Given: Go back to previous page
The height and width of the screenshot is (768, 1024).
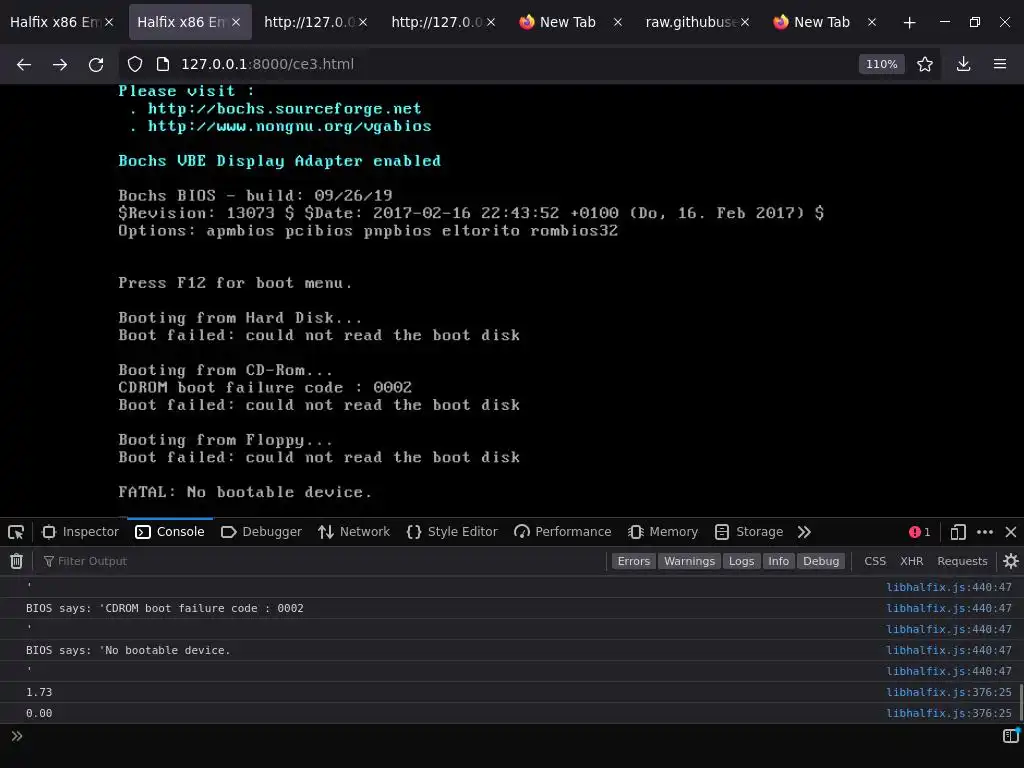Looking at the screenshot, I should coord(24,64).
